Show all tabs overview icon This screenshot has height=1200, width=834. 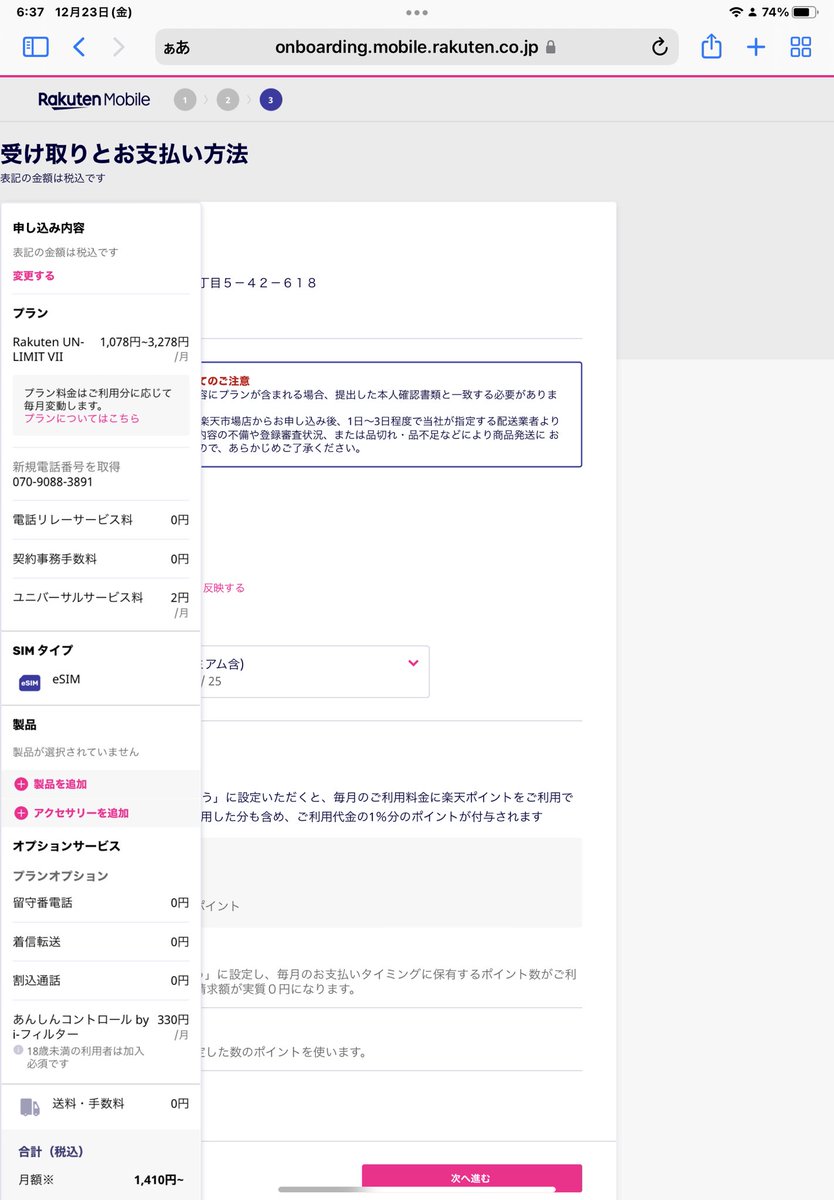click(x=801, y=47)
